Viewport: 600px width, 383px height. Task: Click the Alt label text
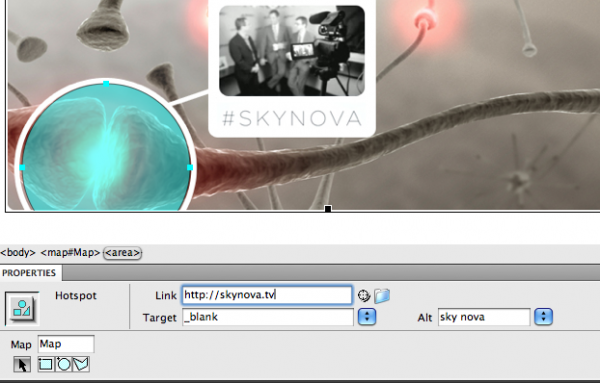click(425, 318)
